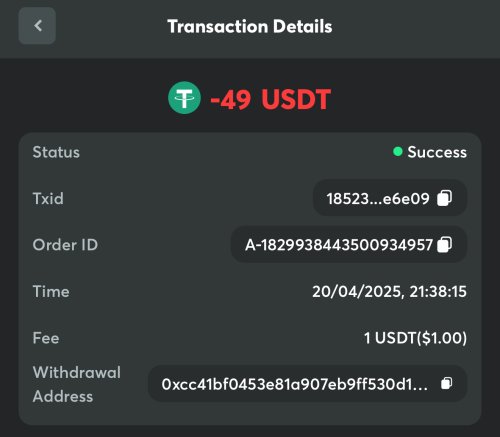Click the Fee label
The height and width of the screenshot is (437, 500).
pyautogui.click(x=46, y=338)
